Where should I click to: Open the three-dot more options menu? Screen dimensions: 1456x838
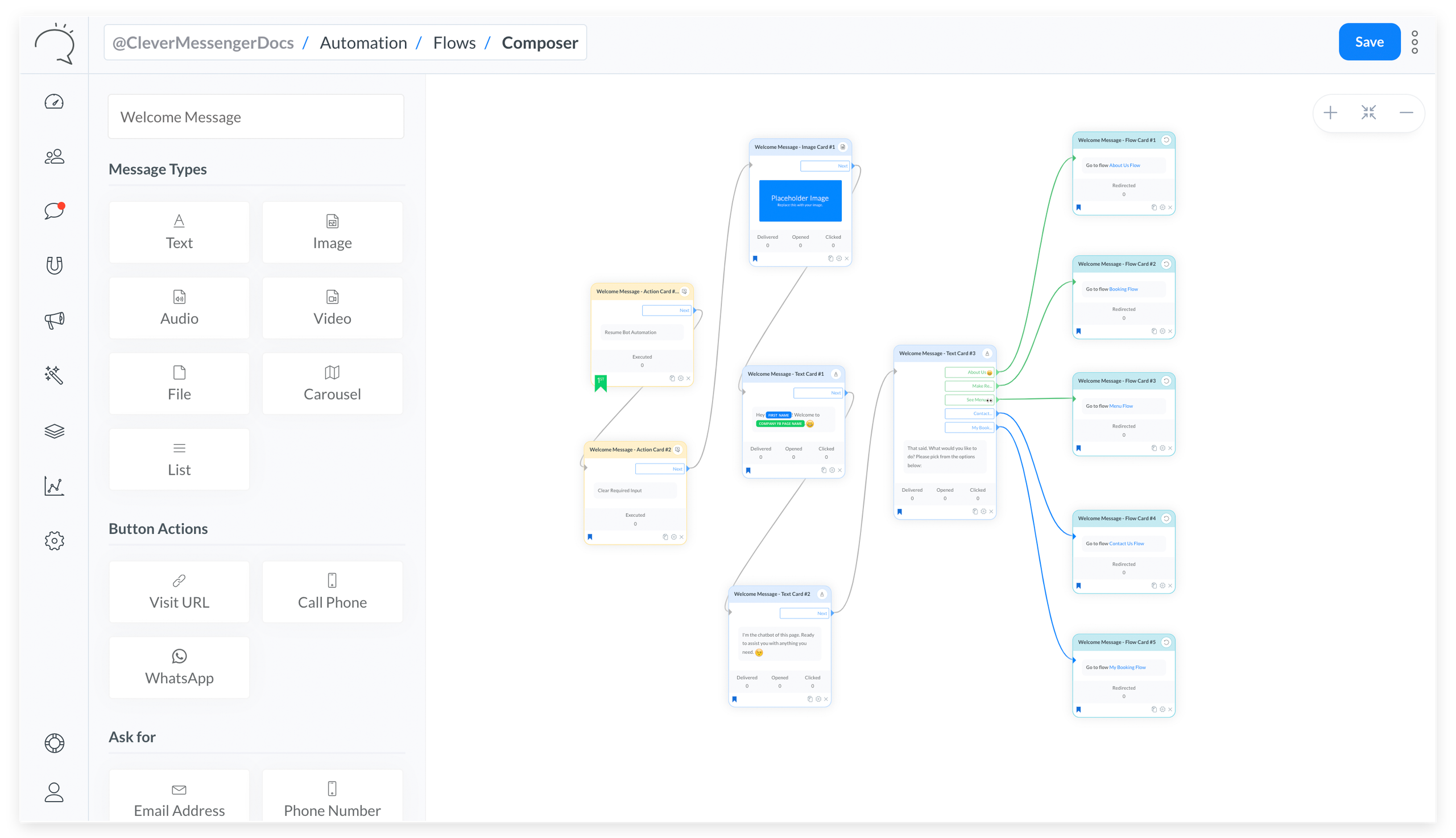click(1414, 42)
